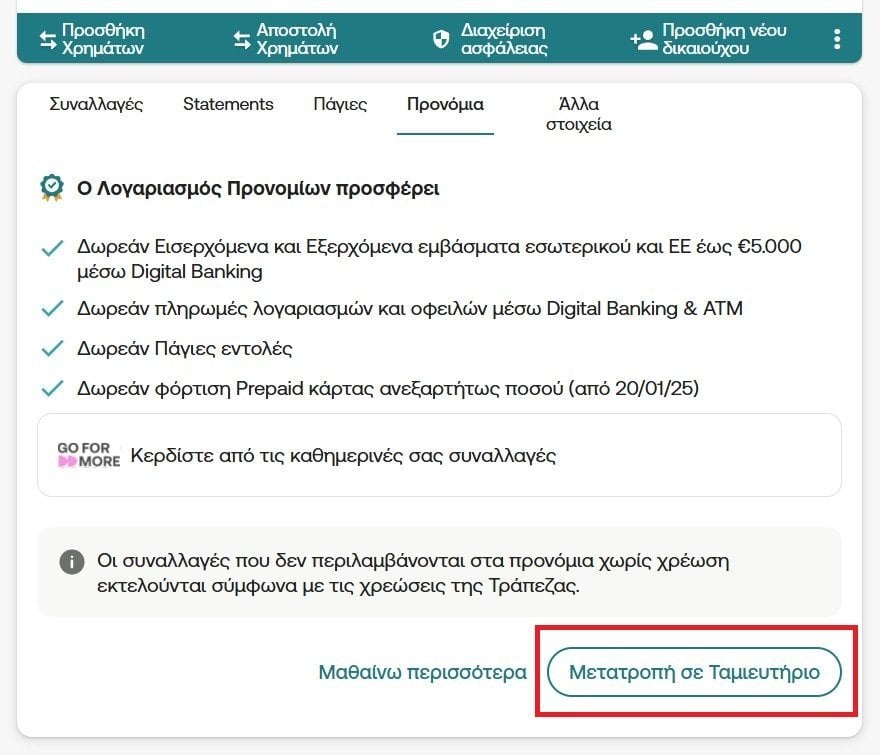Open the Συναλλαγές tab

pyautogui.click(x=96, y=104)
